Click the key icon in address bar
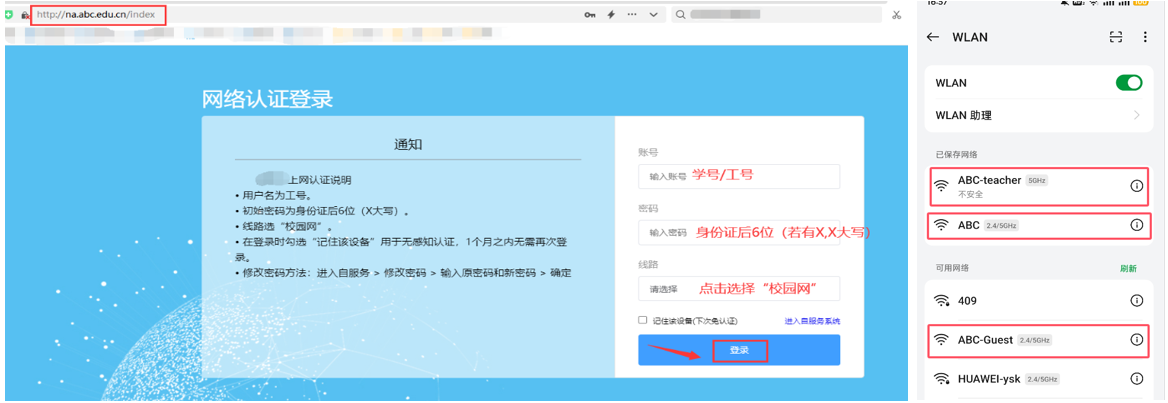Screen dimensions: 1168x403 pyautogui.click(x=591, y=15)
